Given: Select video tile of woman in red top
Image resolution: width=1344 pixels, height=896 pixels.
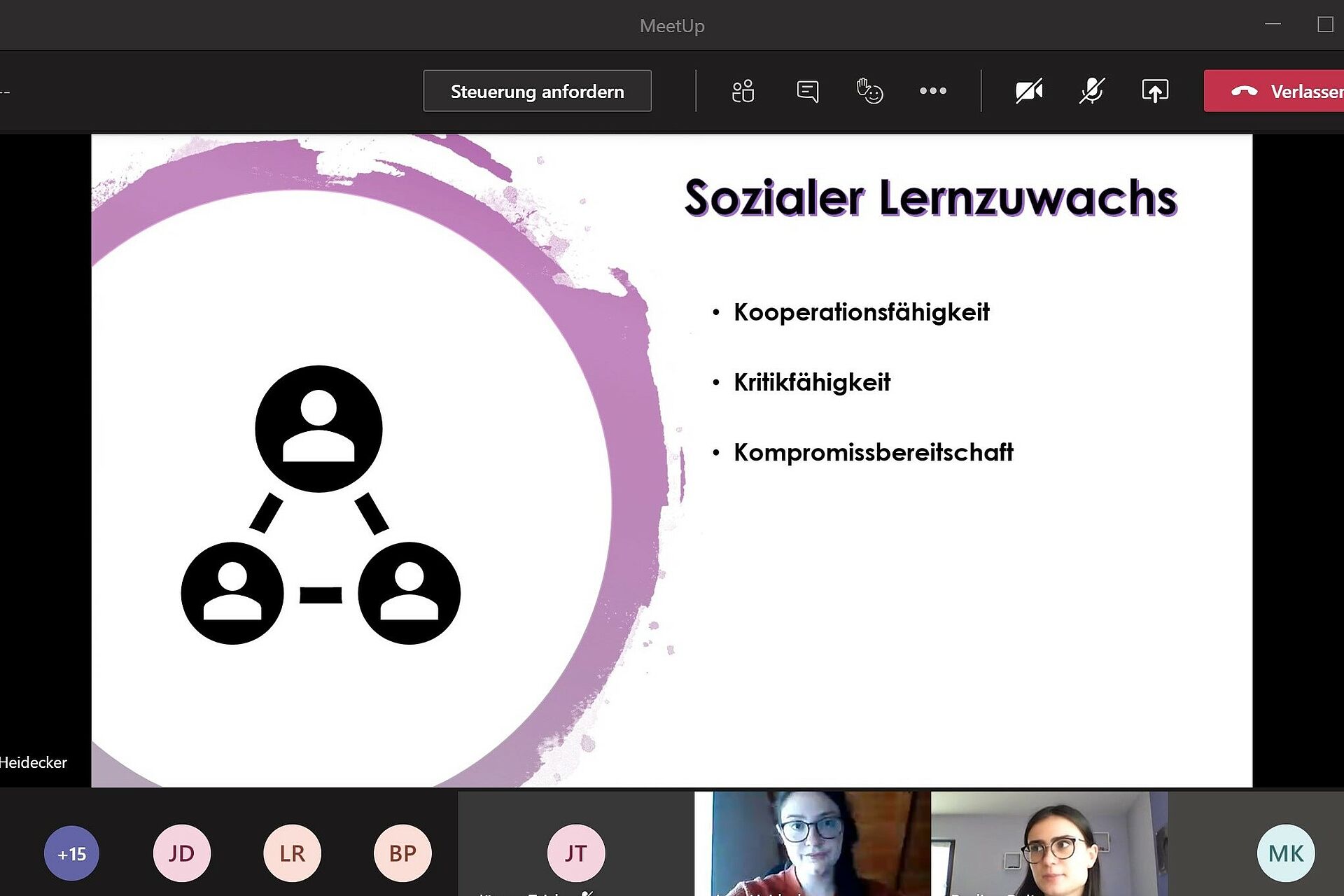Looking at the screenshot, I should 812,844.
